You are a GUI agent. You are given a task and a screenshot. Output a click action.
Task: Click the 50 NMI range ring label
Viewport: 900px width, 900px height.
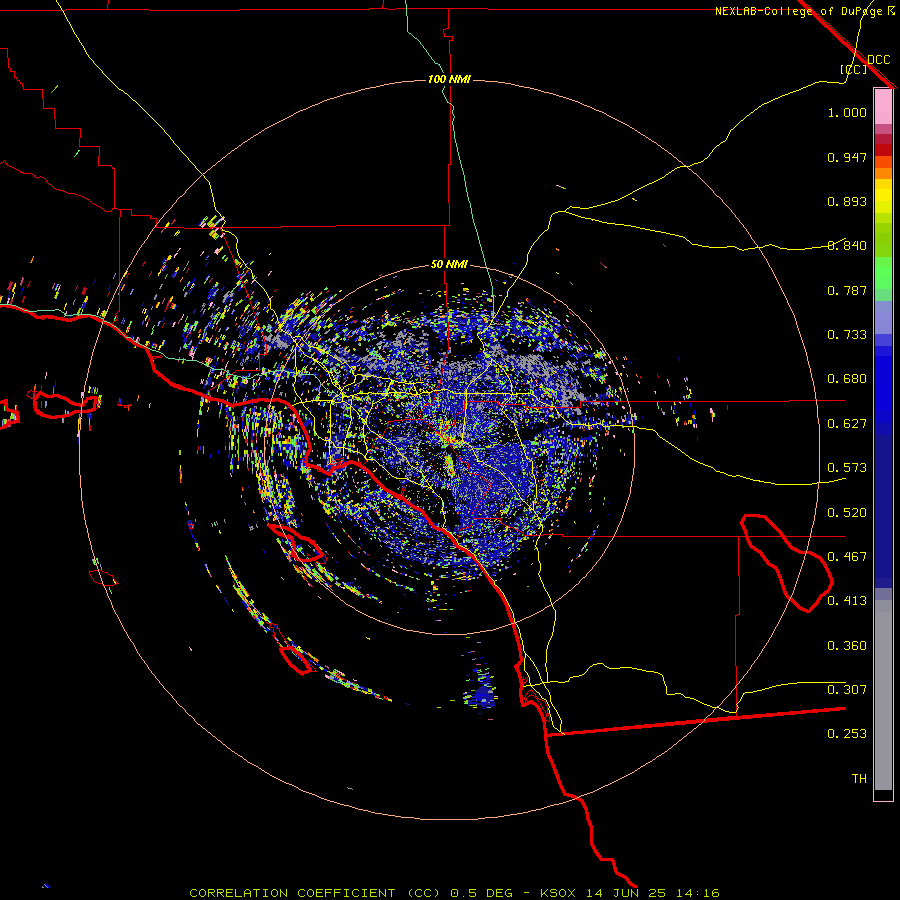coord(449,265)
